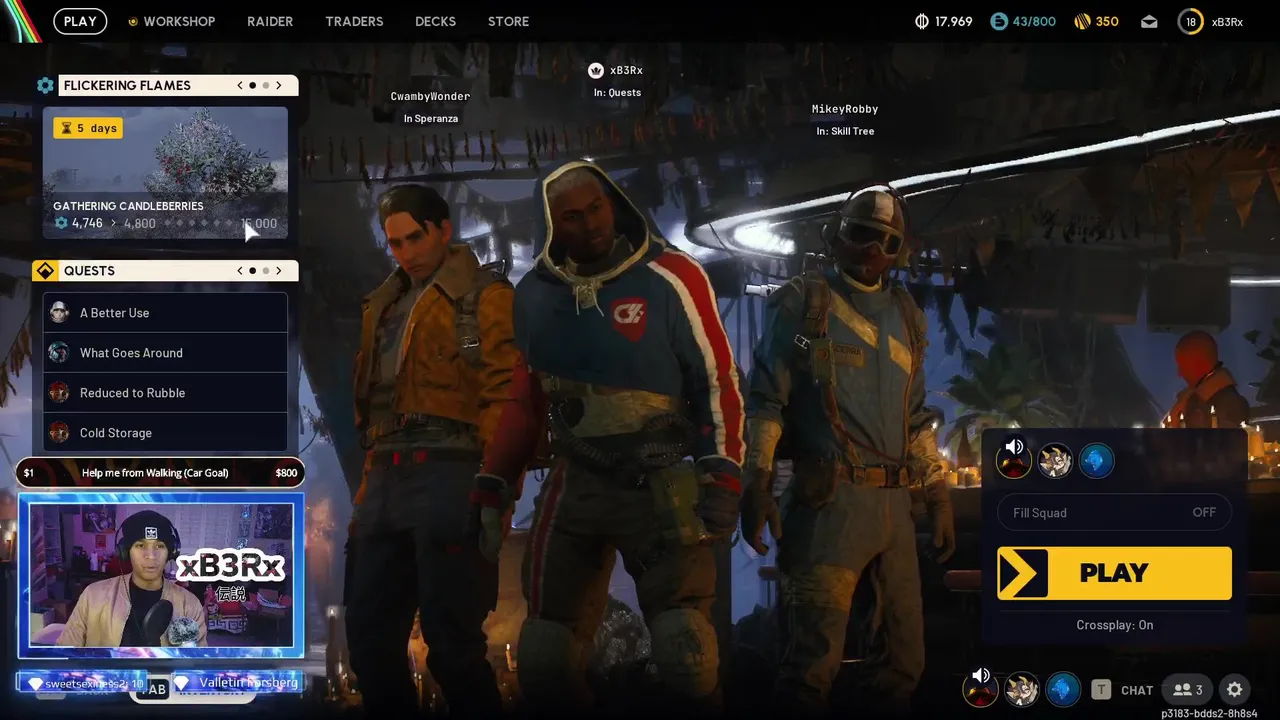Open the mail inbox icon
Screen dimensions: 1280x720
coord(1149,21)
